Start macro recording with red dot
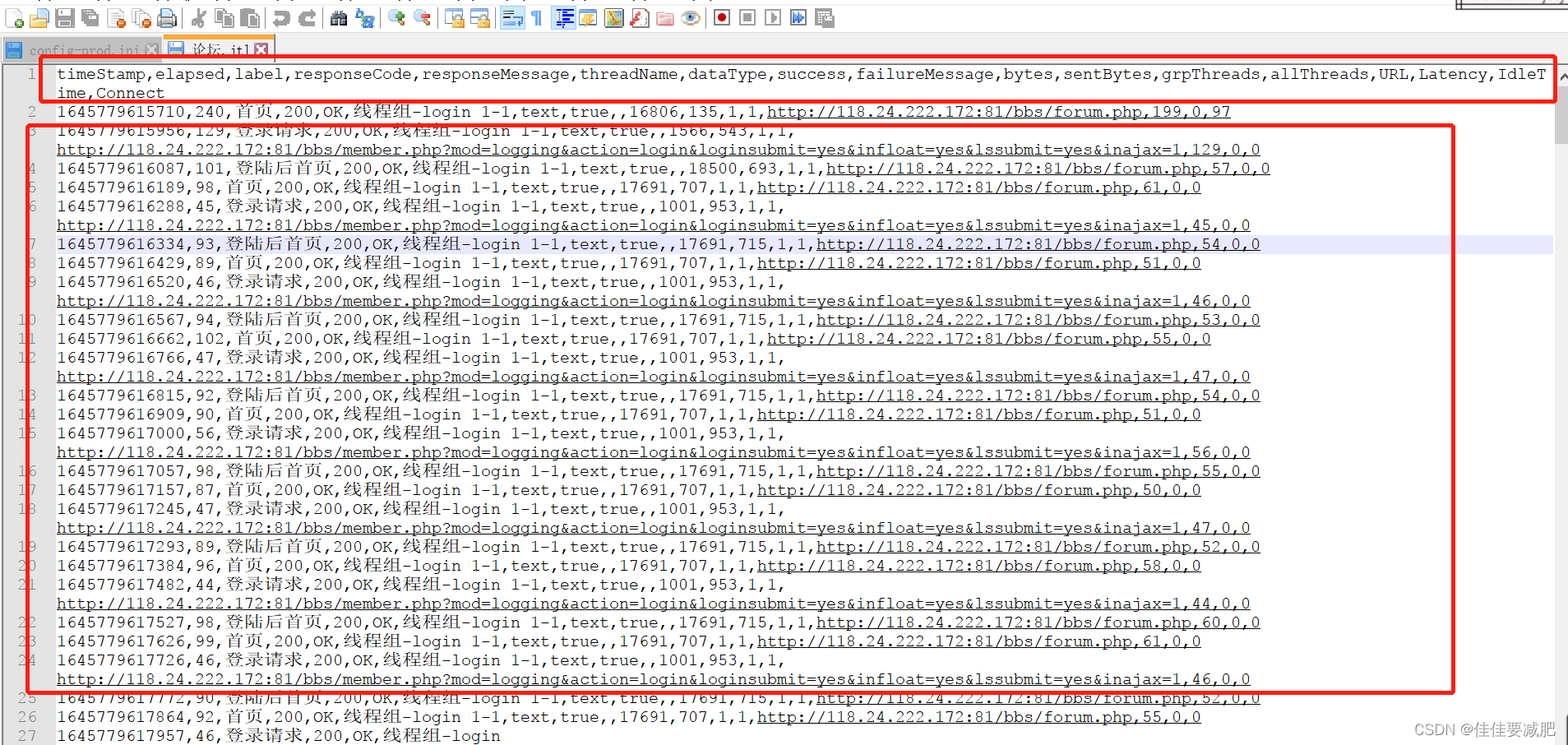 click(x=722, y=18)
